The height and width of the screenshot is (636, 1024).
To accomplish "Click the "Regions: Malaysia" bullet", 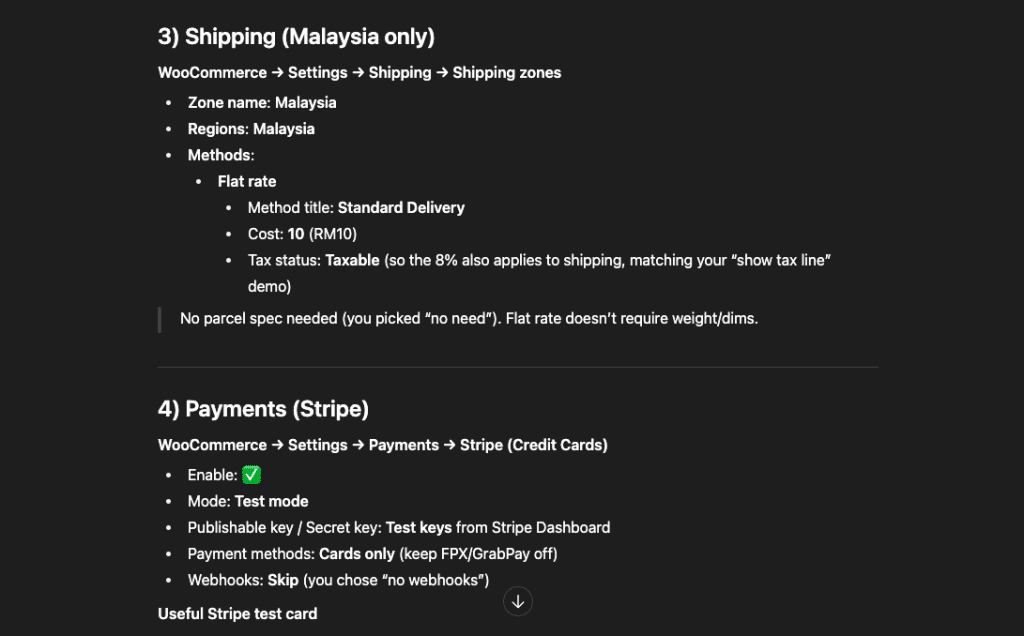I will 251,128.
